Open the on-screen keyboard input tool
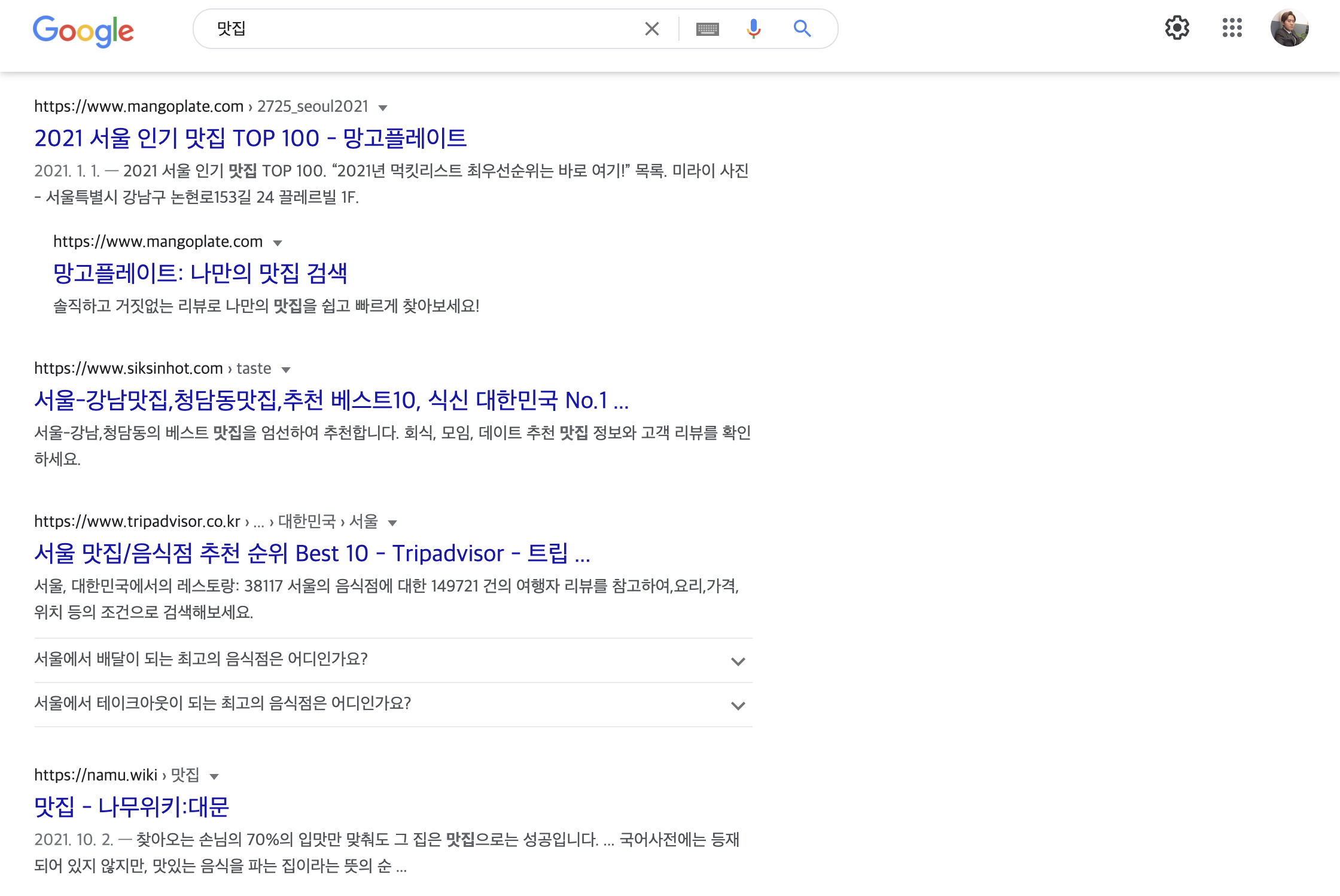This screenshot has width=1340, height=896. pyautogui.click(x=707, y=29)
